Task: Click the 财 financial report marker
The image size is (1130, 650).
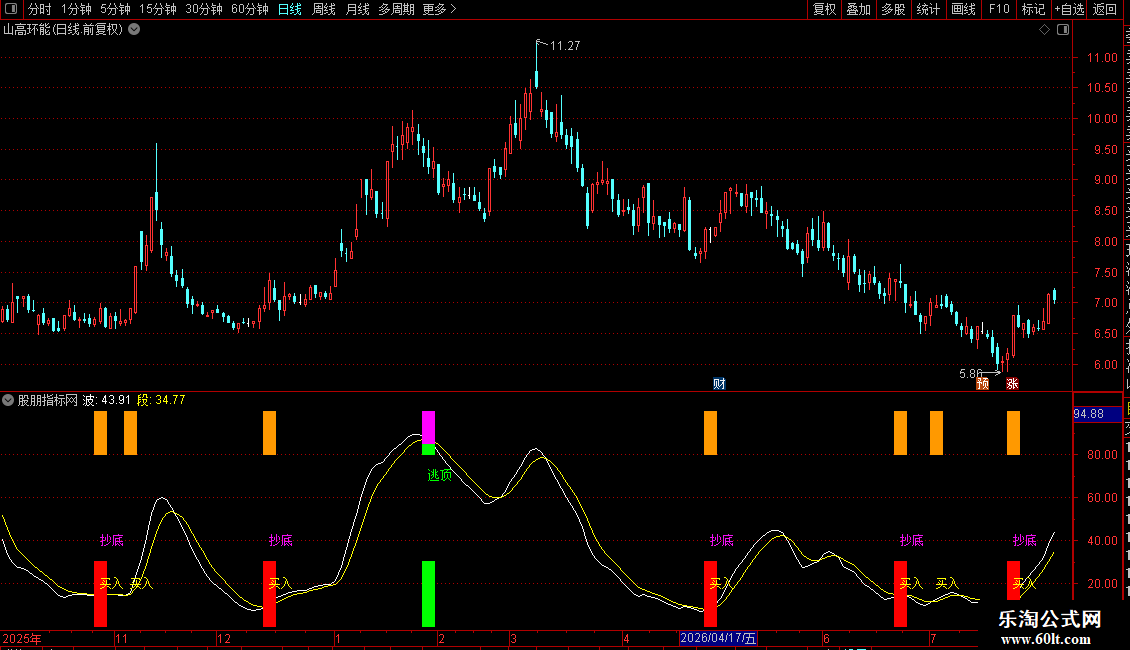Action: (x=719, y=383)
